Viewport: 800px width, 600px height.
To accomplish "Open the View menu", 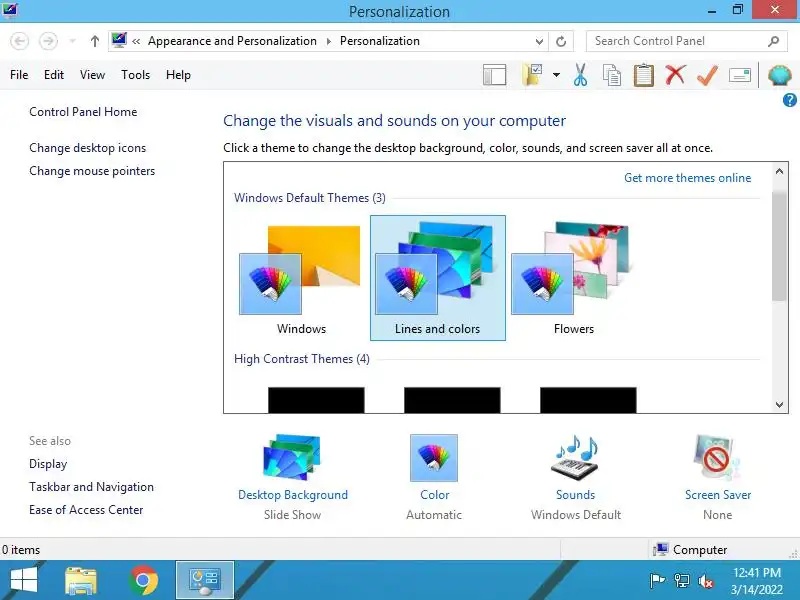I will click(x=92, y=75).
